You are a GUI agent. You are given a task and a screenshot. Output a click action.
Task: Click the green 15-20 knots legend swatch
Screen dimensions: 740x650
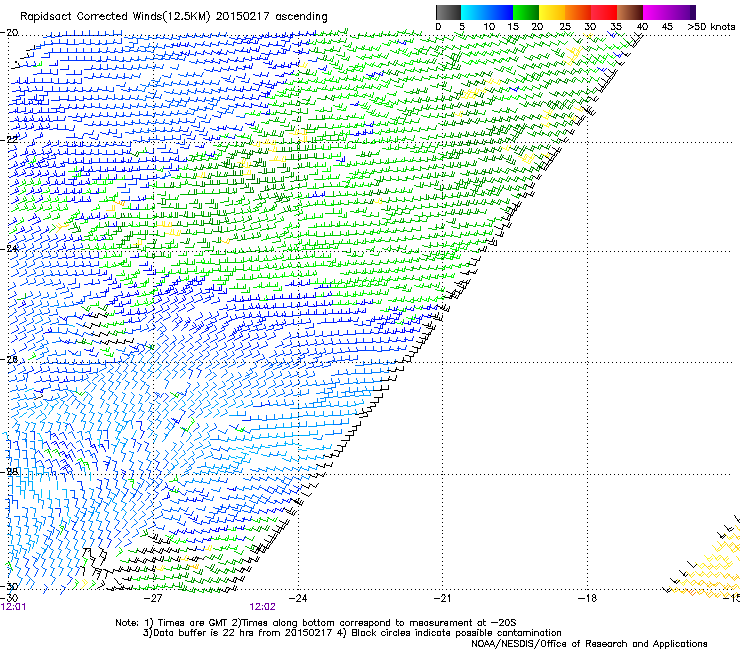pos(526,12)
